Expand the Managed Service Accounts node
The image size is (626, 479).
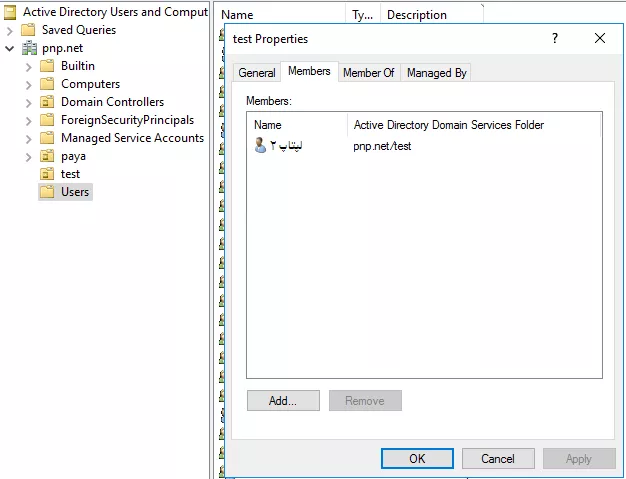[28, 139]
